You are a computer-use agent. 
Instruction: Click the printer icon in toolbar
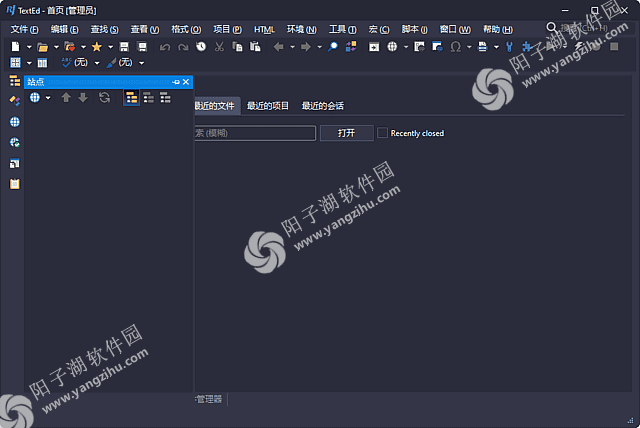(x=482, y=47)
